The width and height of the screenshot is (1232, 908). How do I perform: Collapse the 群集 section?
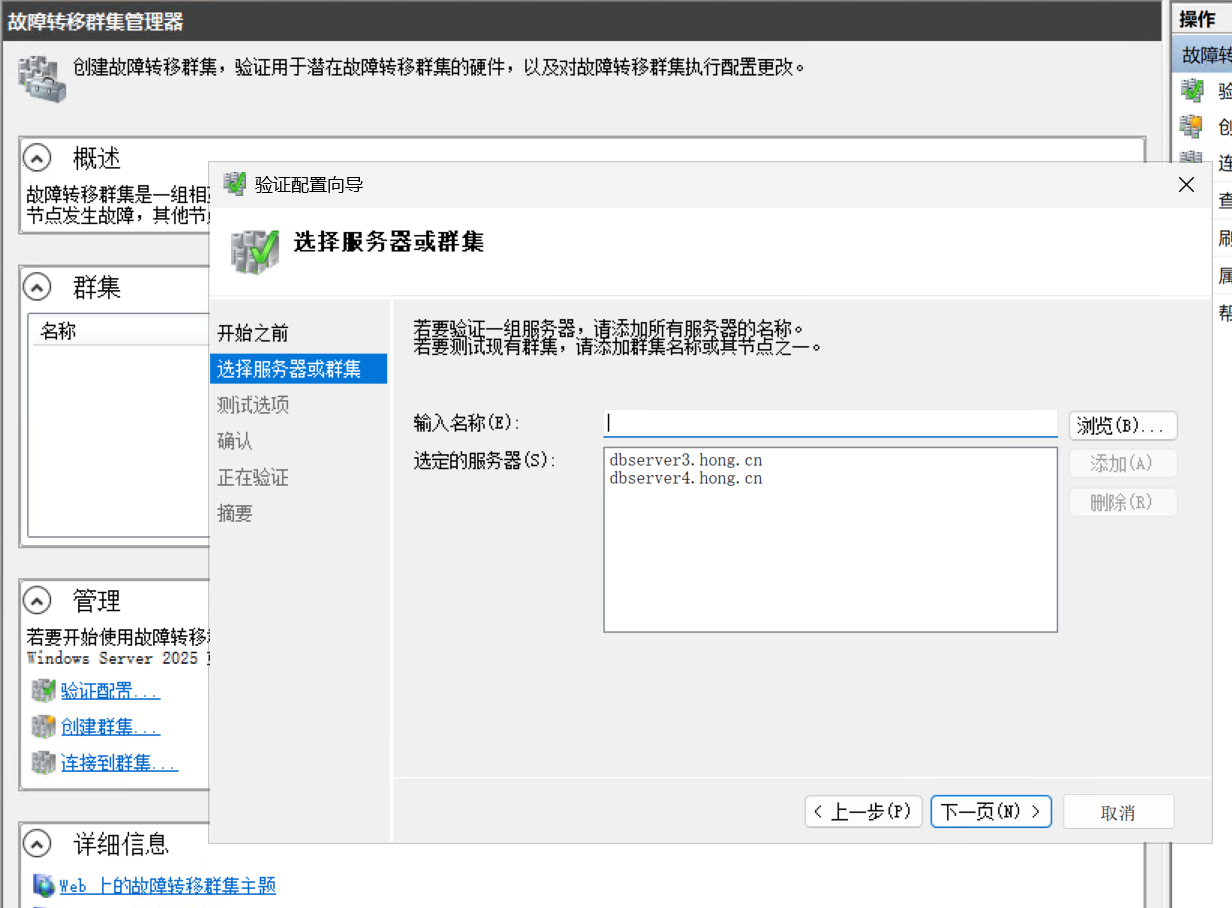click(37, 288)
